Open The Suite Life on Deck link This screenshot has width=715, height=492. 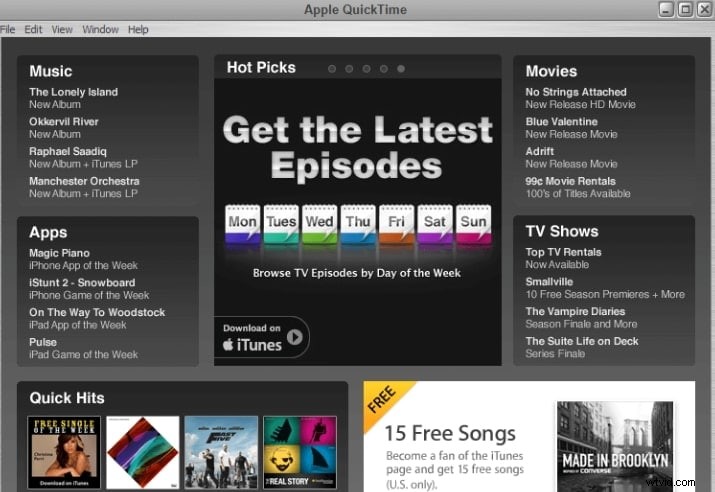pos(582,347)
